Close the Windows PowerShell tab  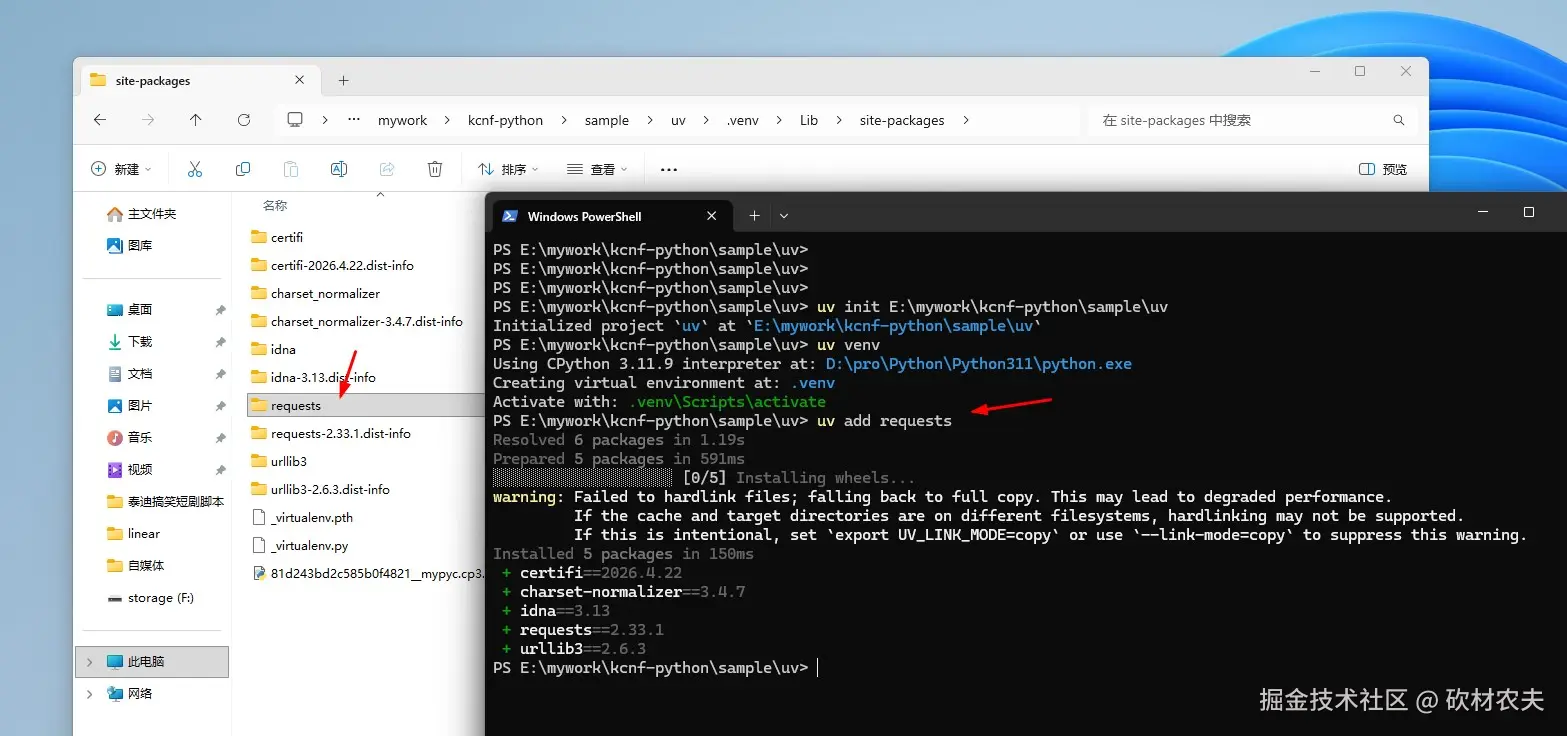[712, 216]
